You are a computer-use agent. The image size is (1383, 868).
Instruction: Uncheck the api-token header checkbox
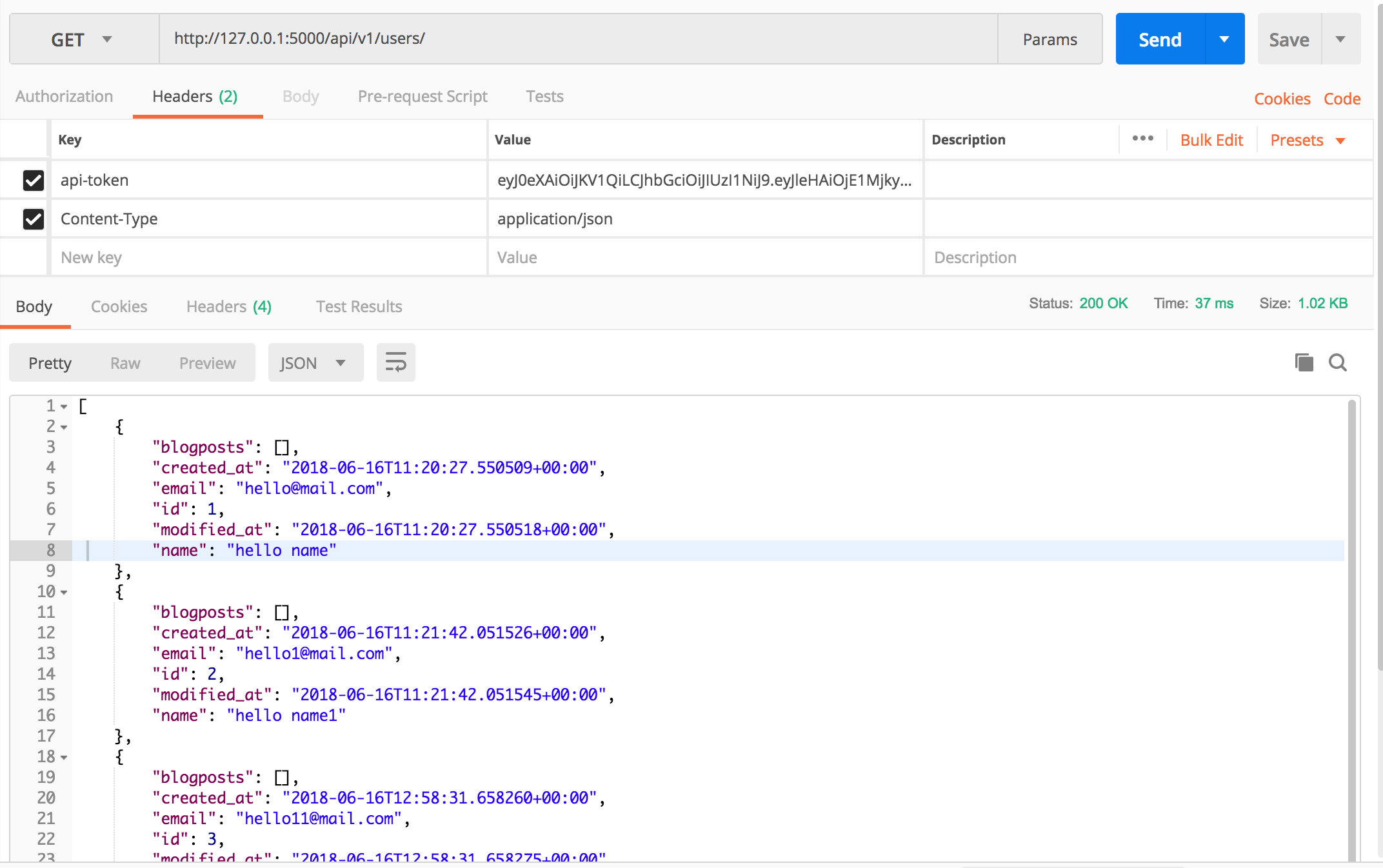point(34,181)
